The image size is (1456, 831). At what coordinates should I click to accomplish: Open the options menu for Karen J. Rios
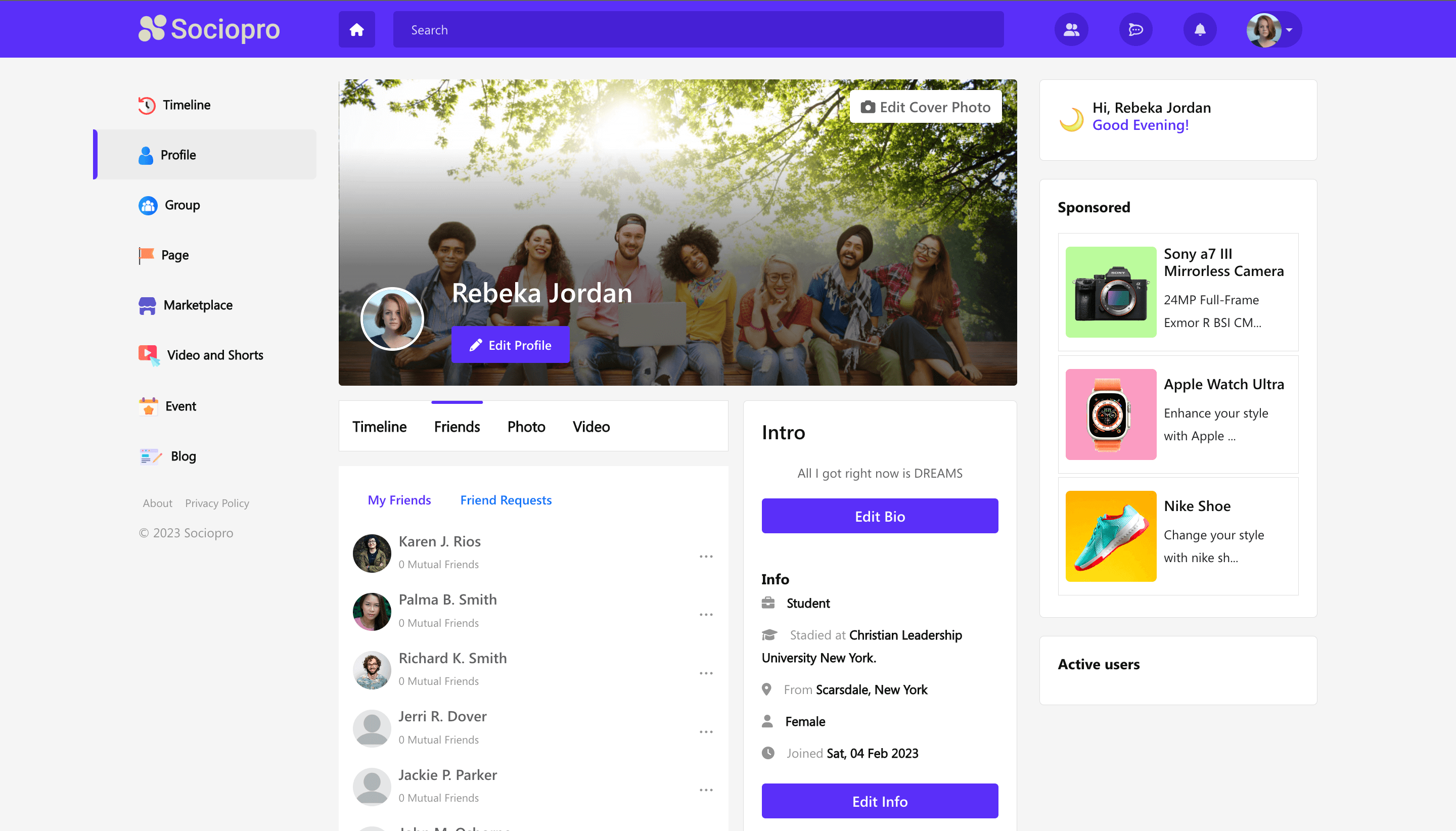click(705, 556)
